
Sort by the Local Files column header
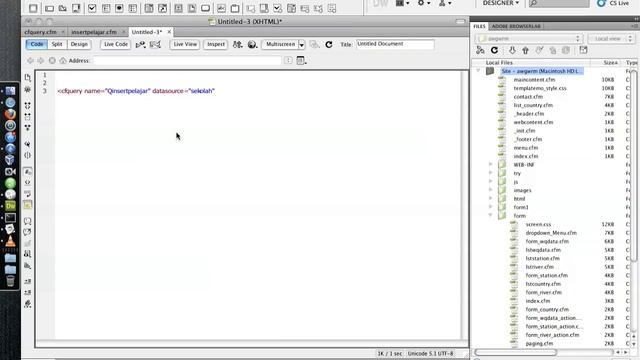(499, 62)
